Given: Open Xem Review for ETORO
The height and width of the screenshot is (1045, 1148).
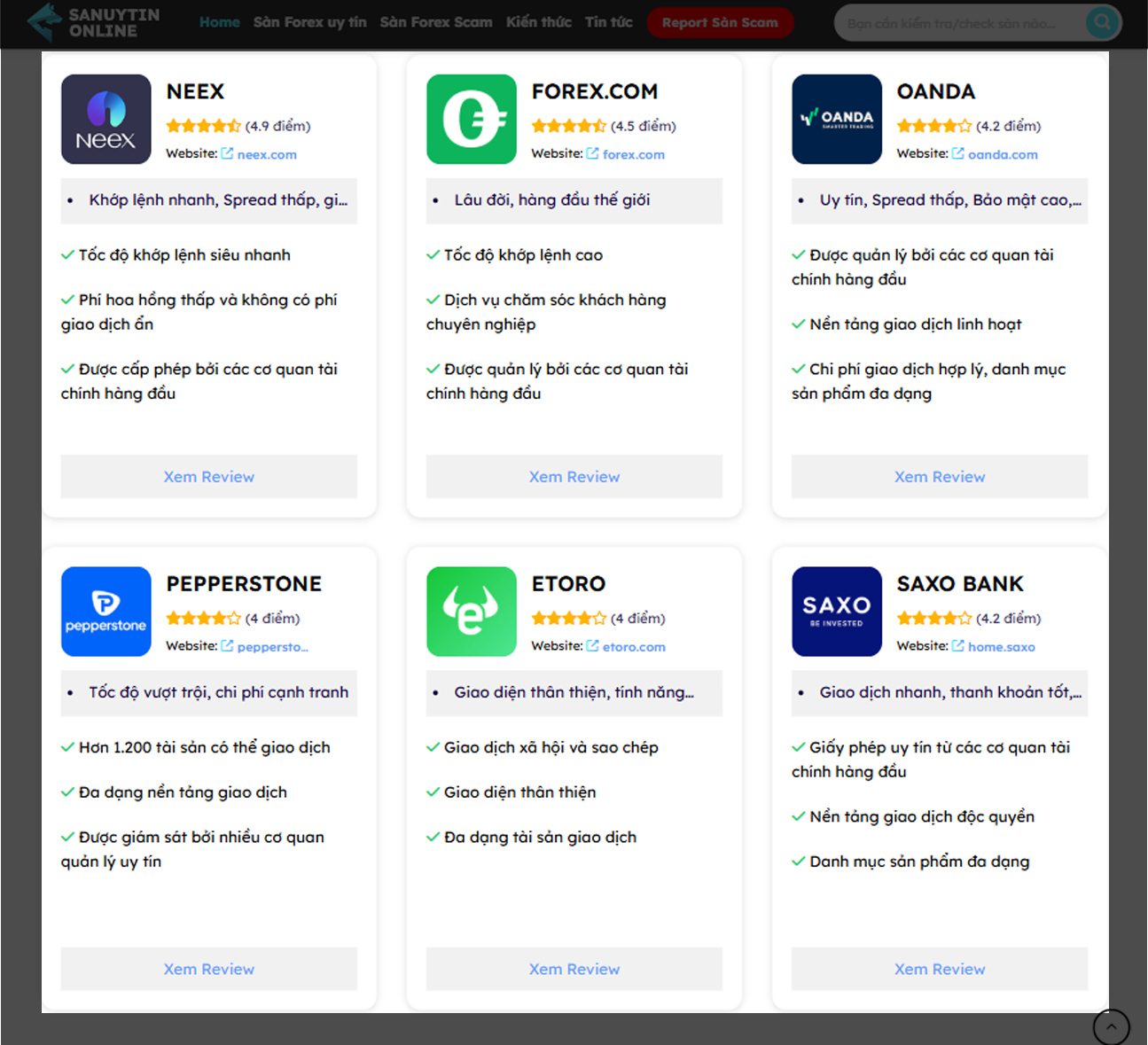Looking at the screenshot, I should point(574,969).
